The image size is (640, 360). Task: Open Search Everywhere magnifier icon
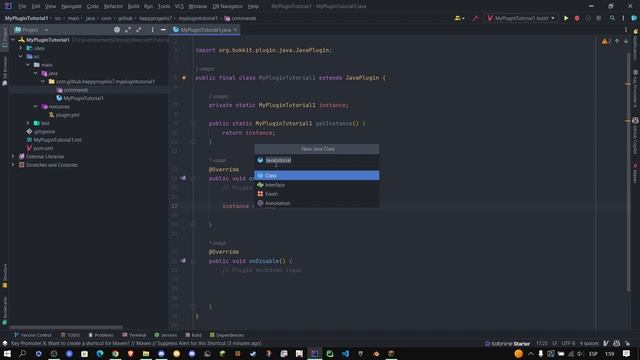coord(612,18)
